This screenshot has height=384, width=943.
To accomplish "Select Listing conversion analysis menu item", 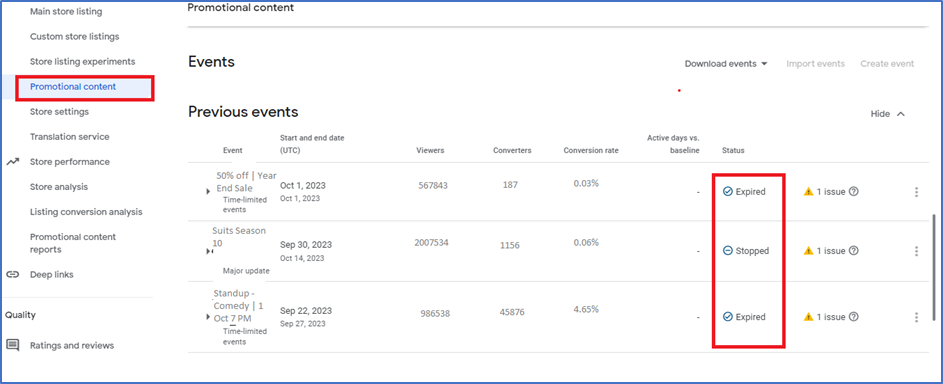I will pos(86,212).
